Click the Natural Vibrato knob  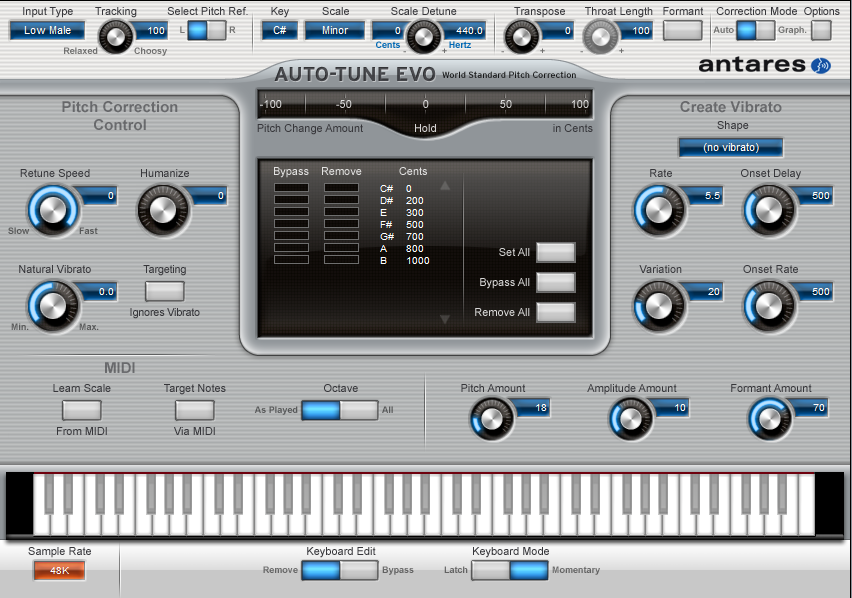53,306
